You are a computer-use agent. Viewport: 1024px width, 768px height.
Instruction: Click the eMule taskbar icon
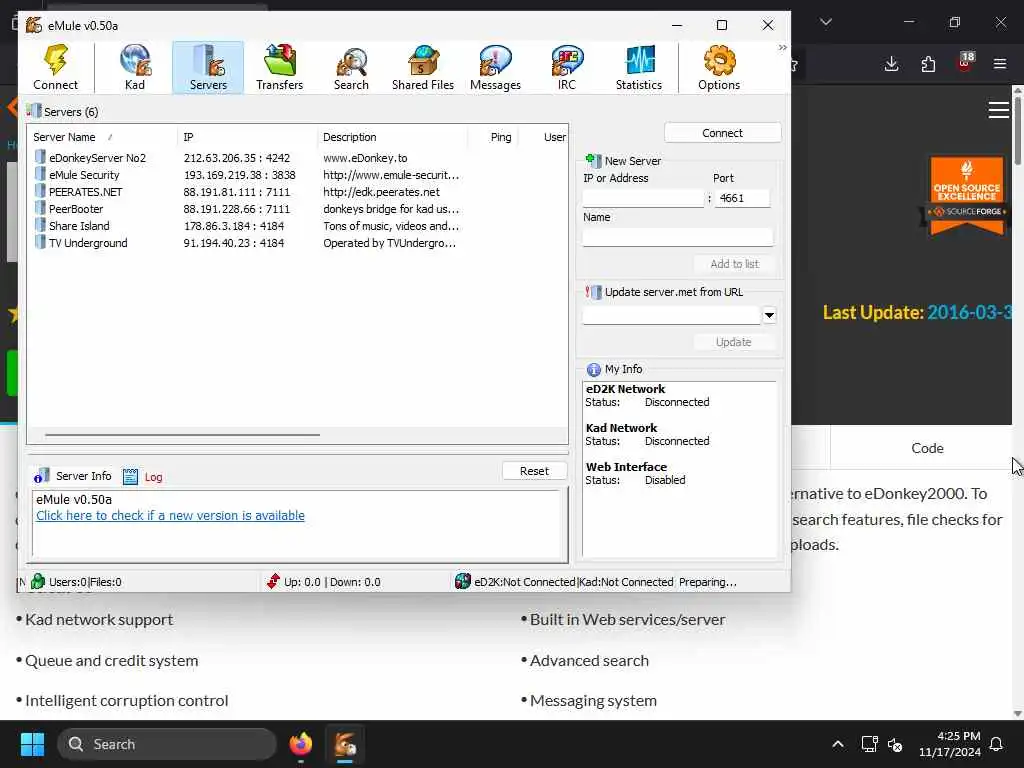[x=345, y=744]
